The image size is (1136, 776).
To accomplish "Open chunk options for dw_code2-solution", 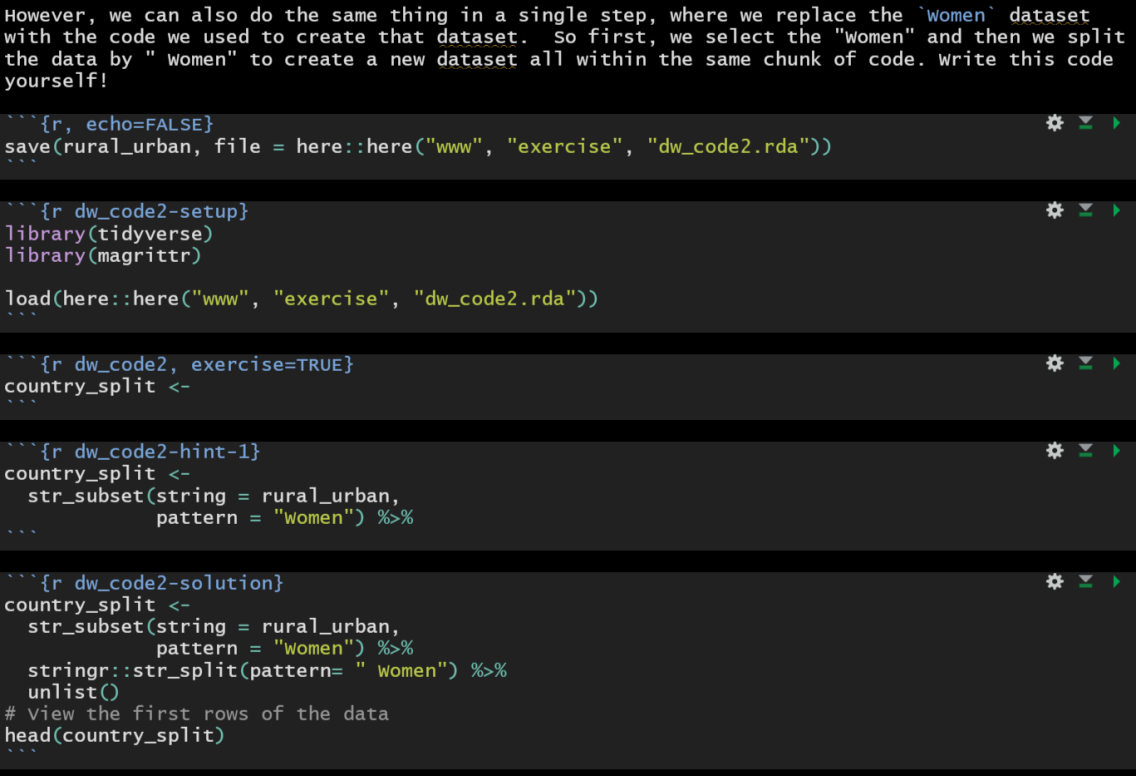I will coord(1054,582).
